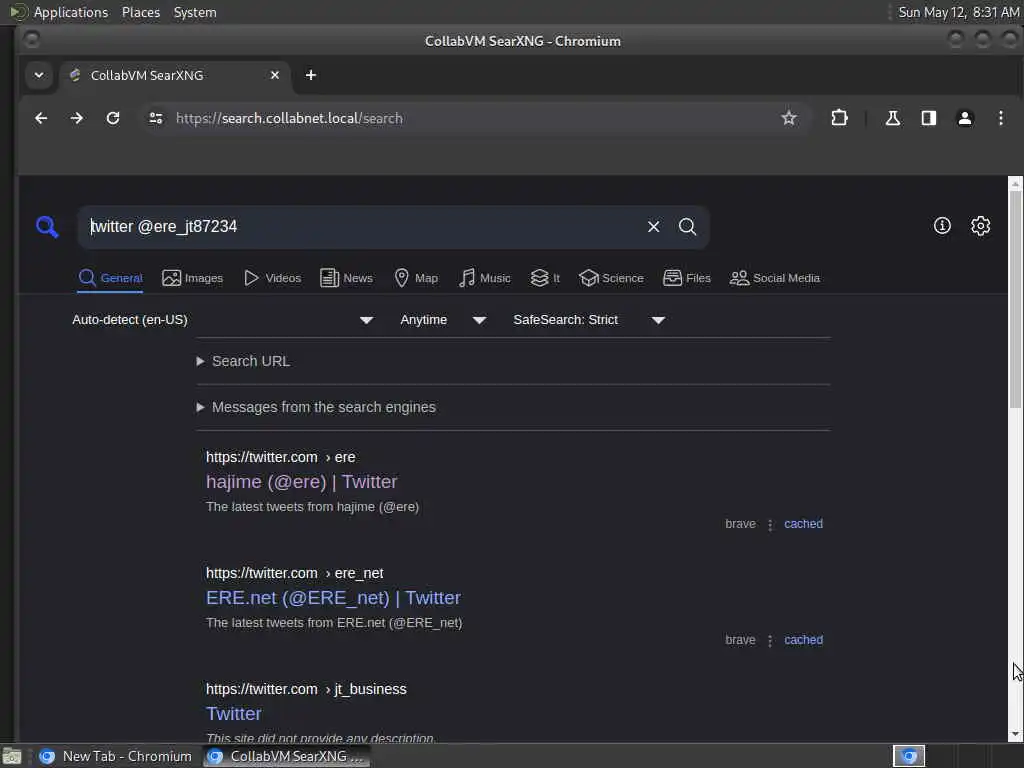Expand Messages from the search engines

(316, 407)
